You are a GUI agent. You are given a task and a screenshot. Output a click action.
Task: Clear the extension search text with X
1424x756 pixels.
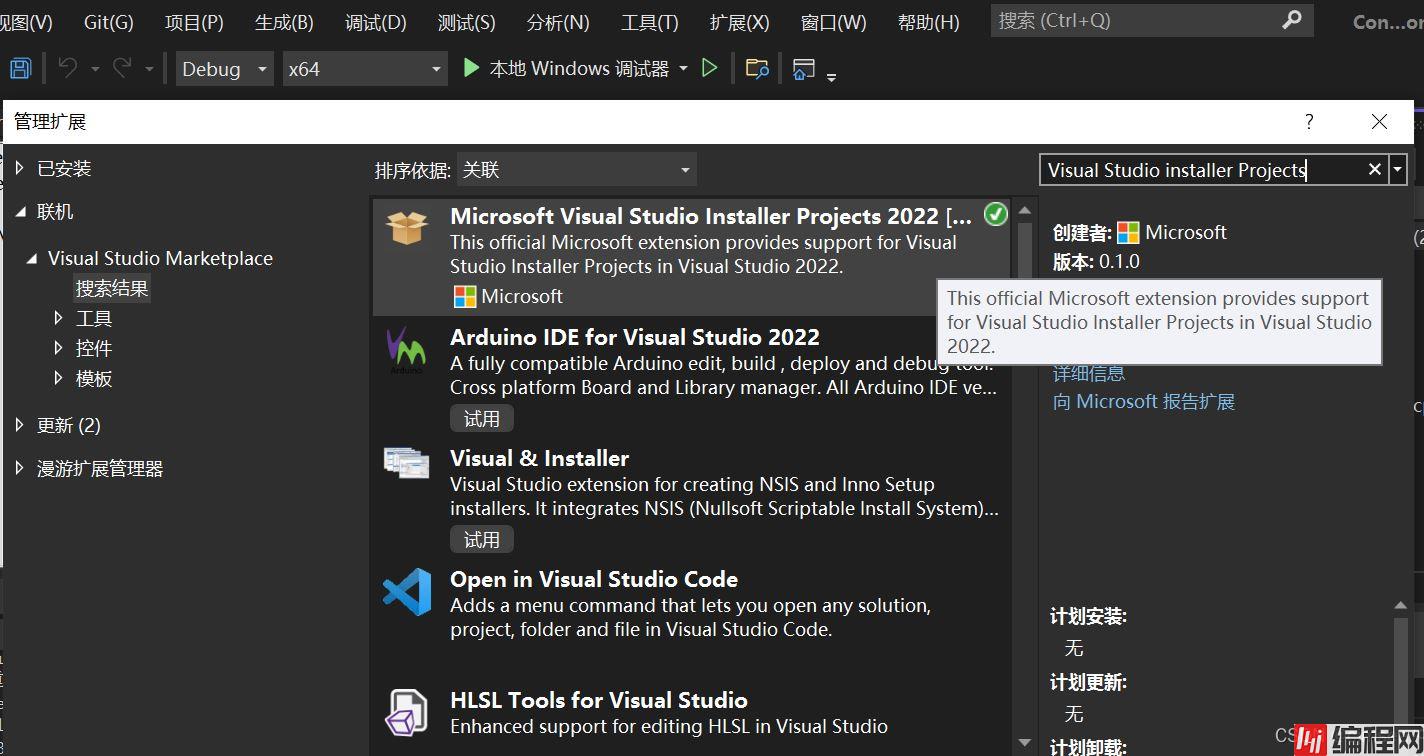point(1374,170)
